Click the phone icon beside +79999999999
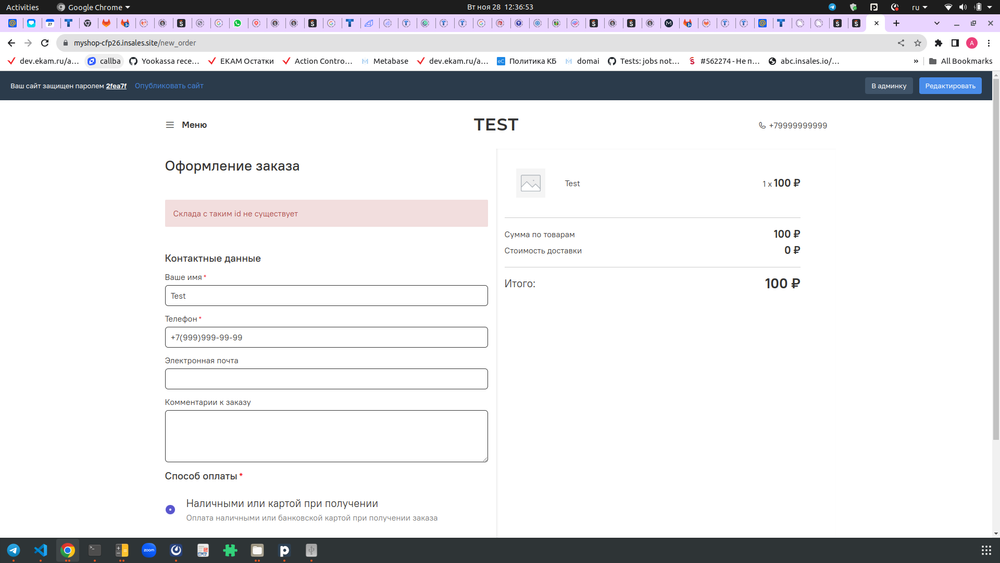 762,126
